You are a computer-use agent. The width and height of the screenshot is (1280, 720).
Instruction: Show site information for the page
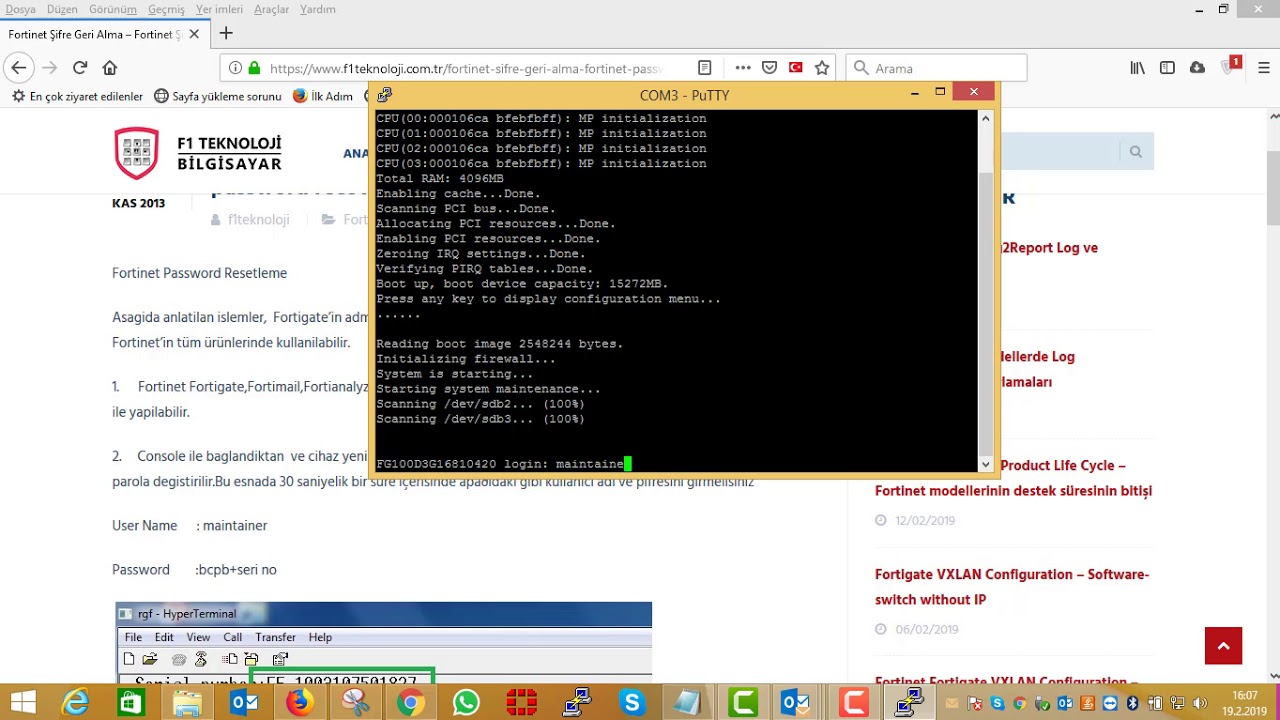(235, 68)
